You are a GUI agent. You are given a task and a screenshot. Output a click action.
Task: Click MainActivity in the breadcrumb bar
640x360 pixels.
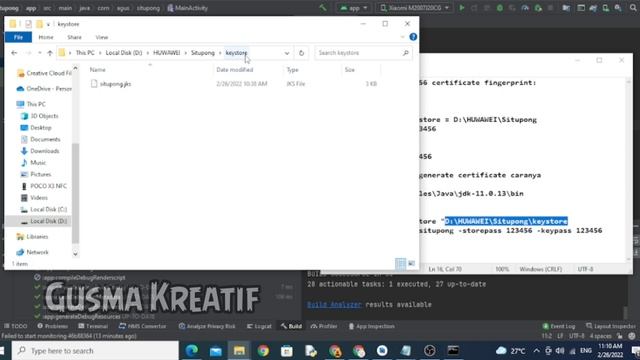click(187, 8)
